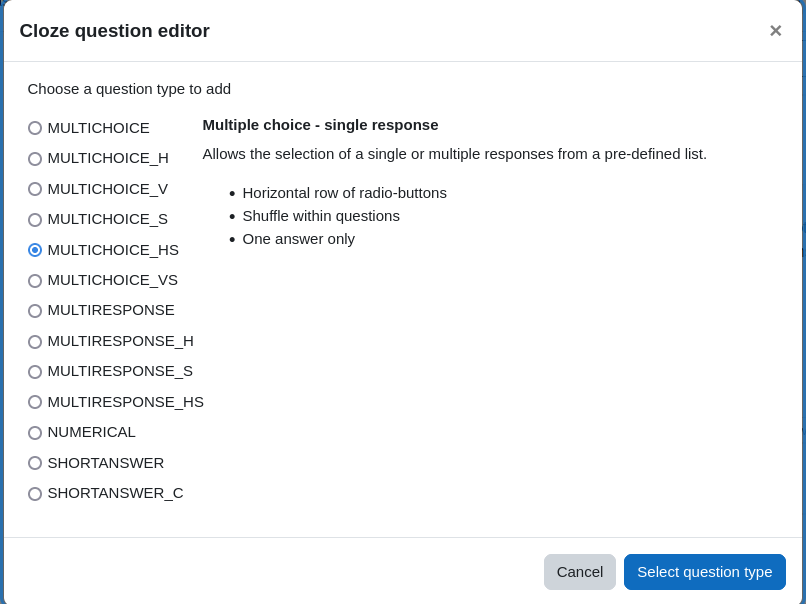This screenshot has width=806, height=604.
Task: Select the SHORTANSWER radio button
Action: point(35,463)
